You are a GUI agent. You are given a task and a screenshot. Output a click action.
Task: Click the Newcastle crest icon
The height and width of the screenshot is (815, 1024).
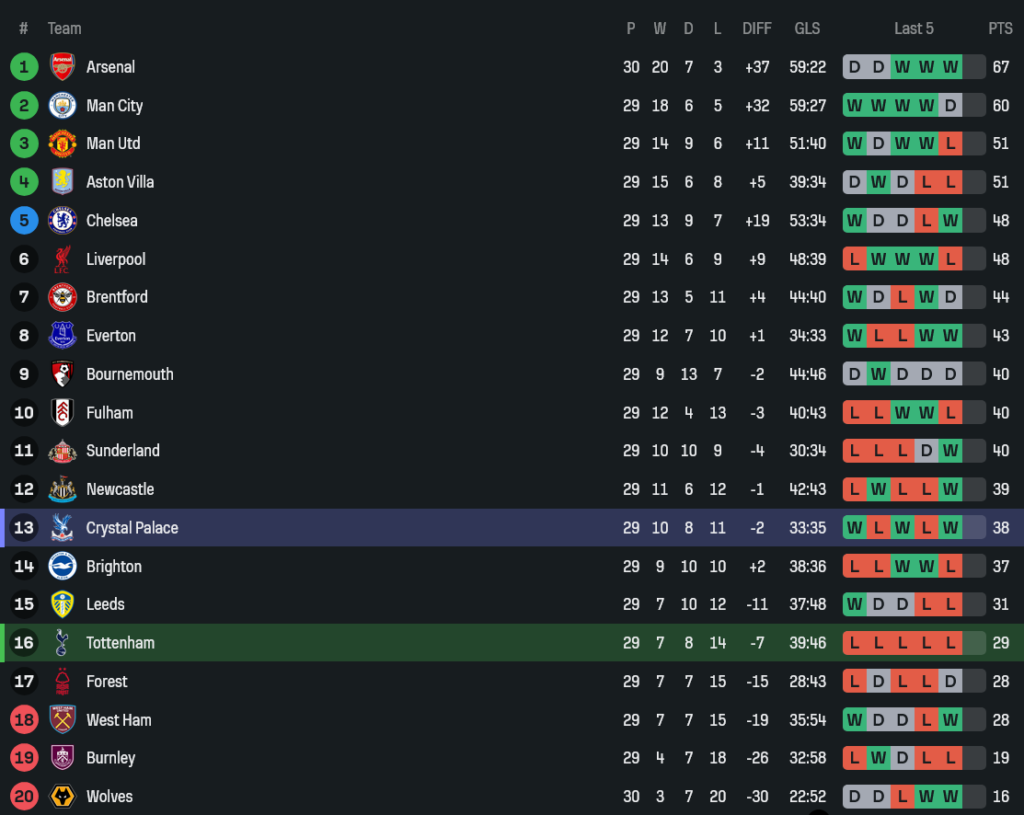[x=62, y=489]
